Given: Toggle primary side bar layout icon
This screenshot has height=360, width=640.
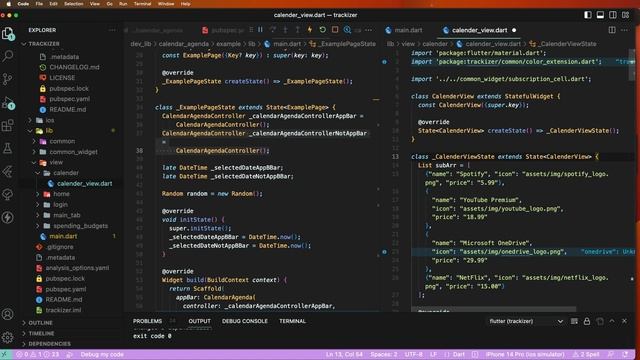Looking at the screenshot, I should [588, 15].
